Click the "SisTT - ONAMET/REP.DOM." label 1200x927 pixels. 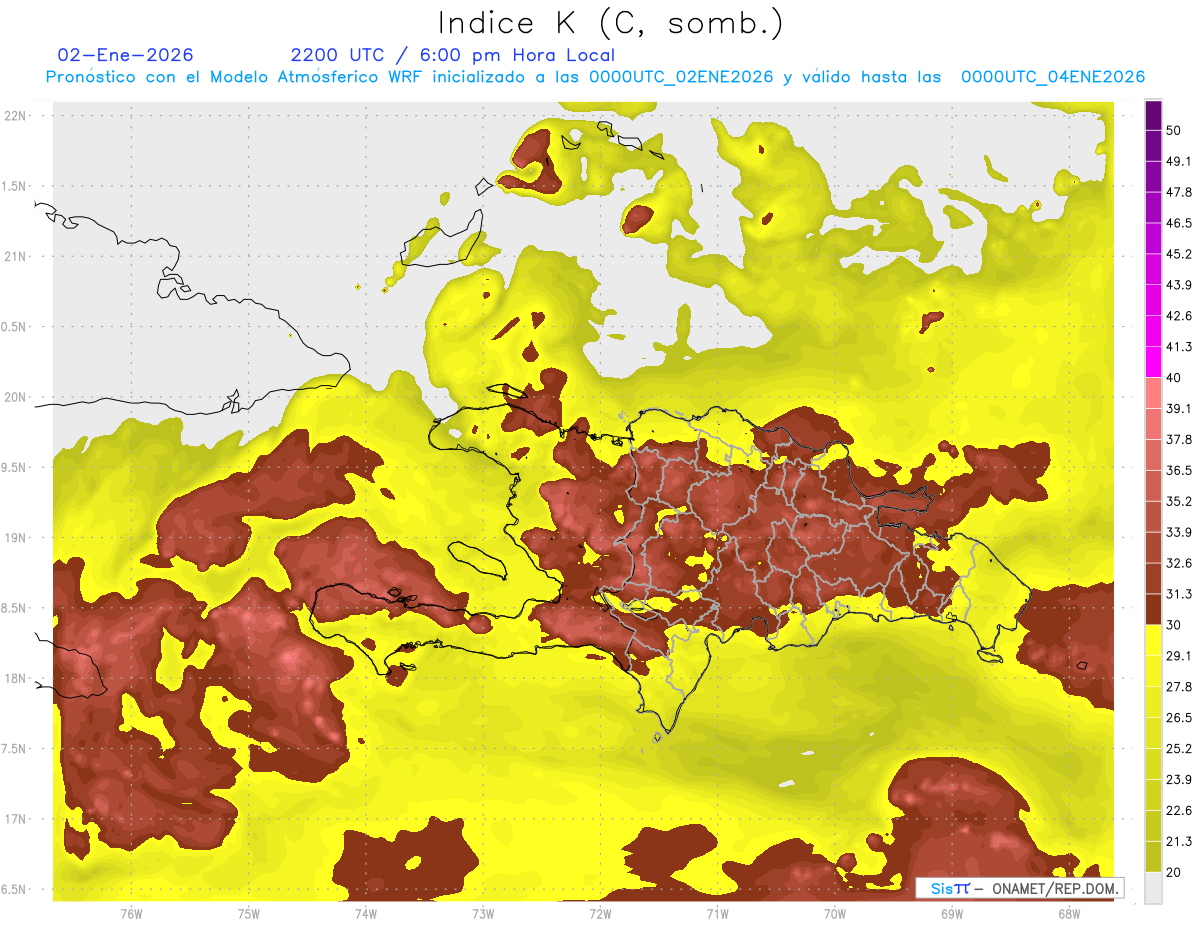coord(1019,888)
